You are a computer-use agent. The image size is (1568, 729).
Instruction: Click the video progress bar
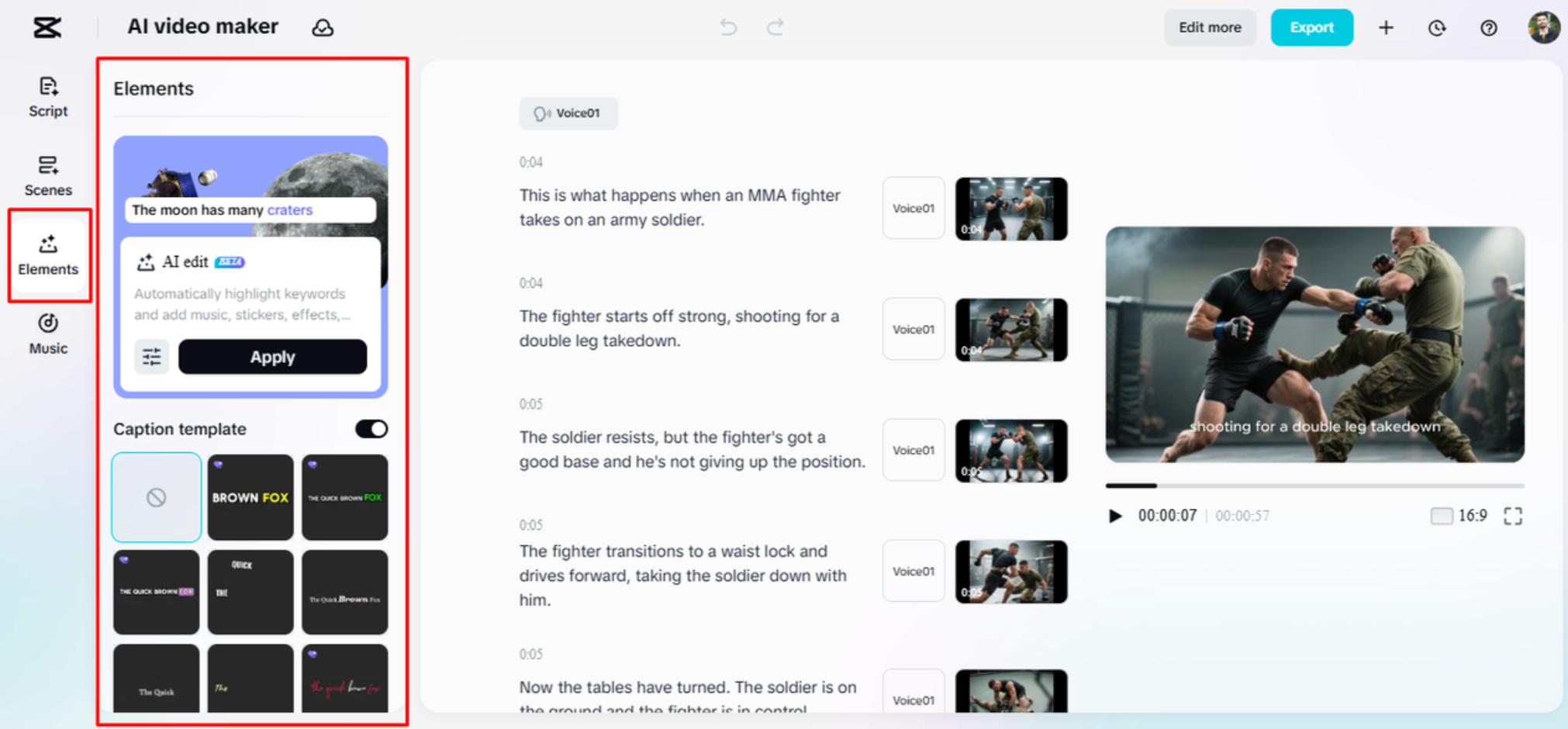pos(1314,485)
